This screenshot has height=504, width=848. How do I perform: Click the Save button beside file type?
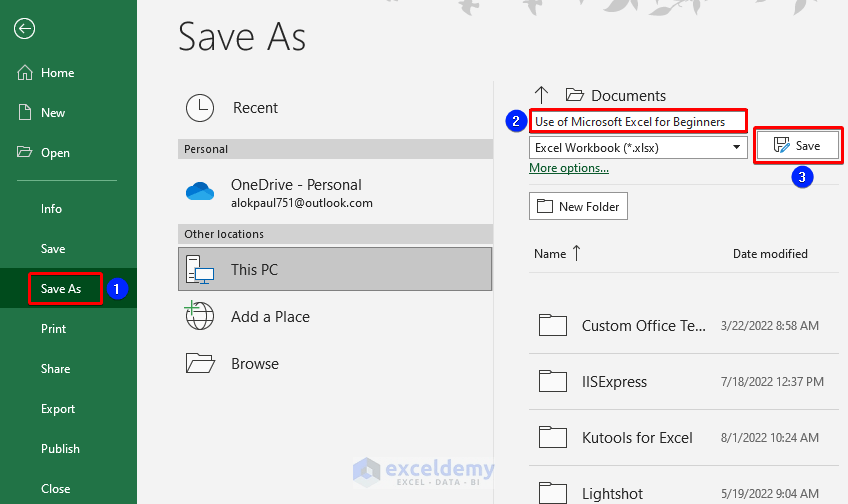point(798,145)
